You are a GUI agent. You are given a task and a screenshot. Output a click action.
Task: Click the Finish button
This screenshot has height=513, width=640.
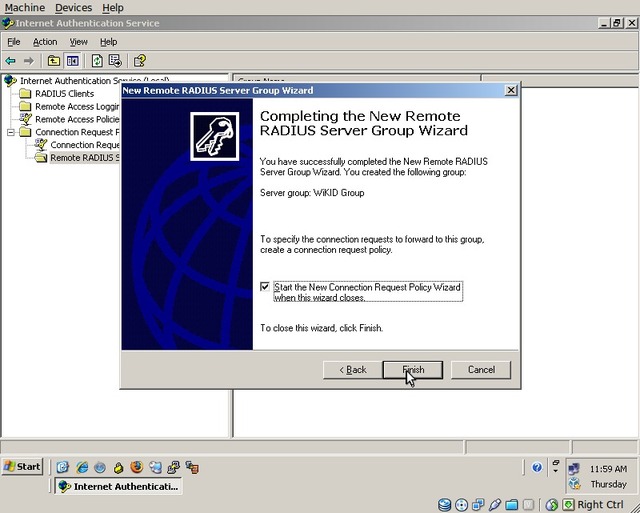click(413, 369)
